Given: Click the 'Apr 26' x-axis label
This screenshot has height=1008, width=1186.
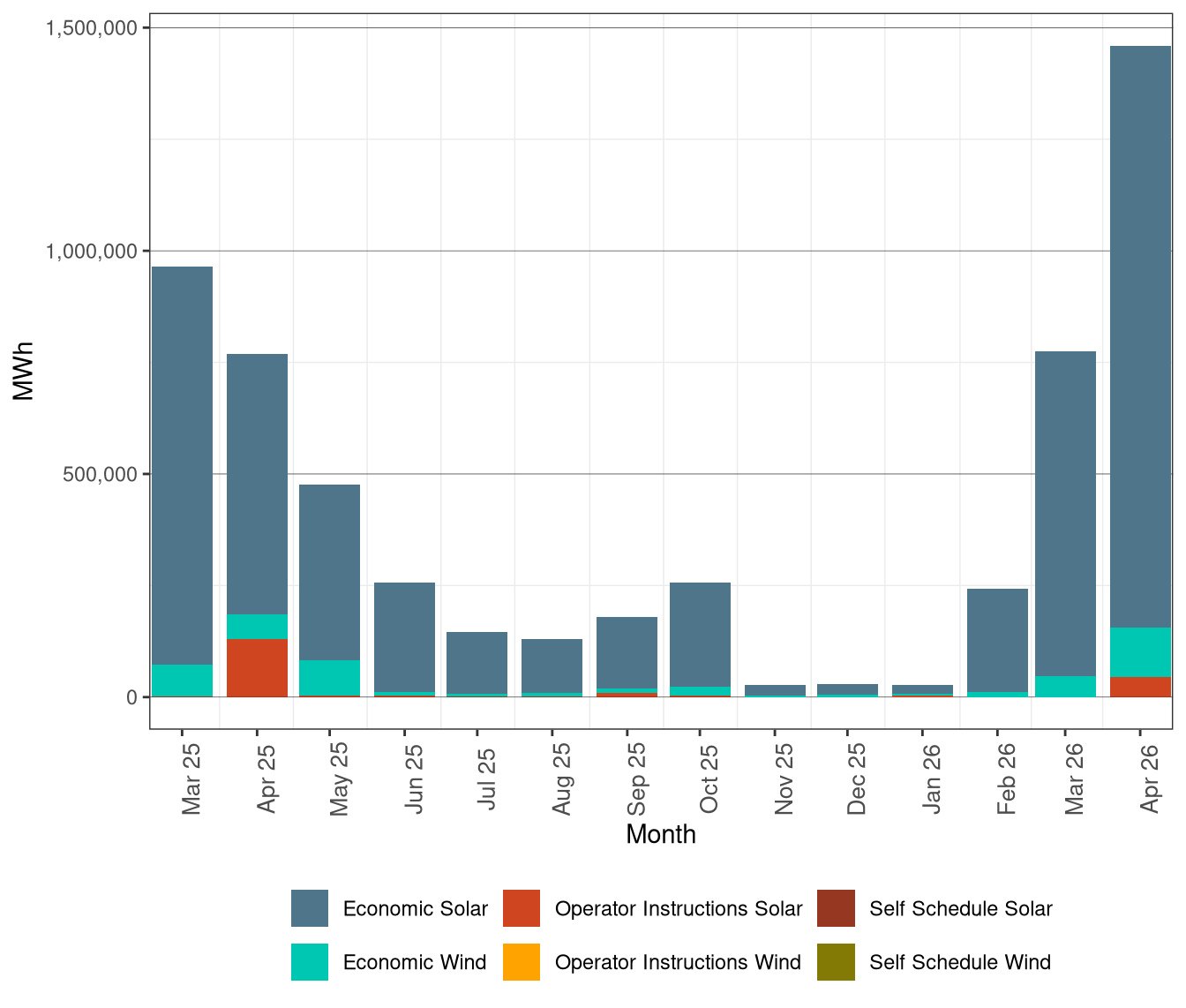Looking at the screenshot, I should coord(1149,779).
